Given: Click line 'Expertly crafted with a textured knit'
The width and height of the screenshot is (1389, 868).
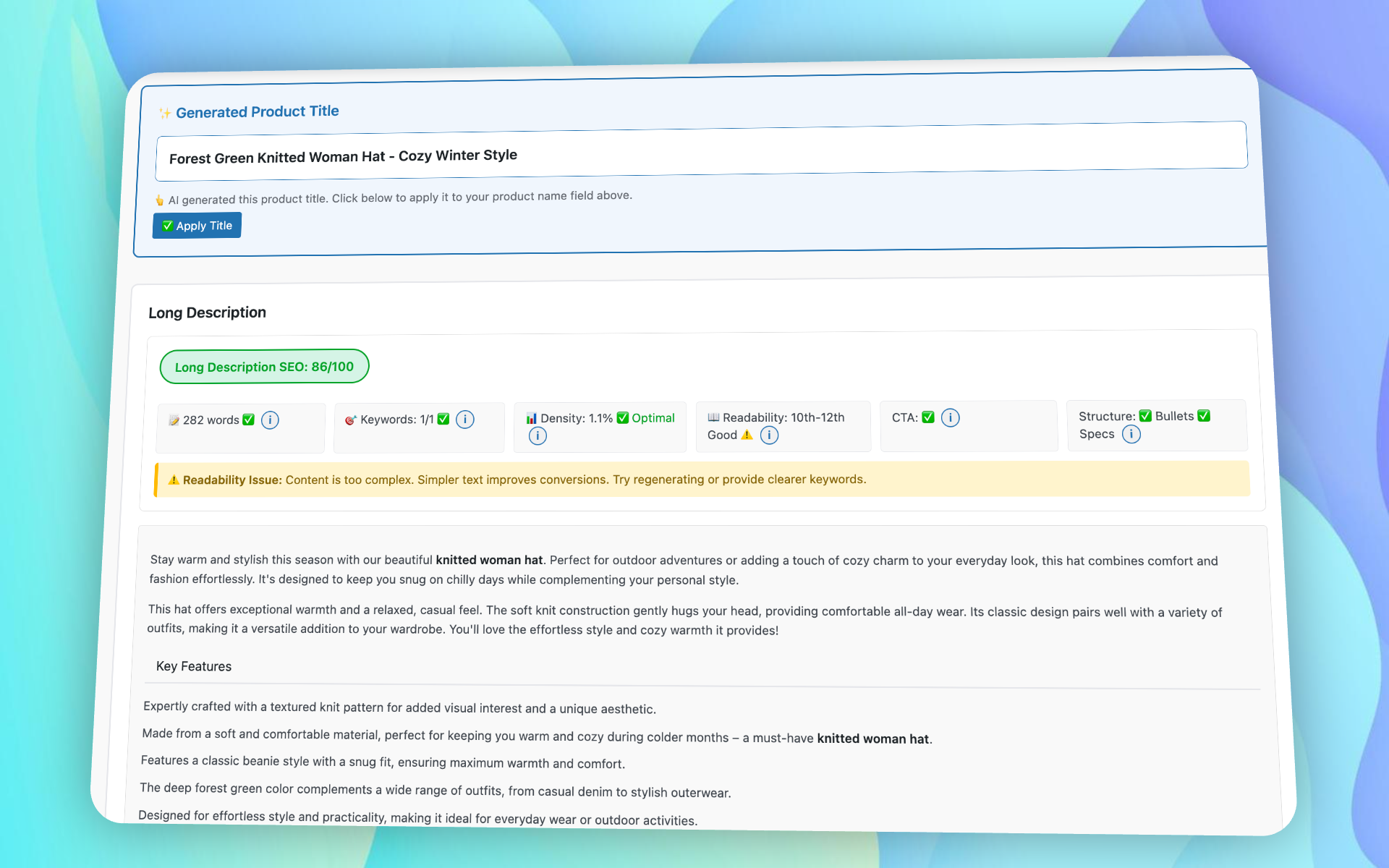Looking at the screenshot, I should coord(400,707).
